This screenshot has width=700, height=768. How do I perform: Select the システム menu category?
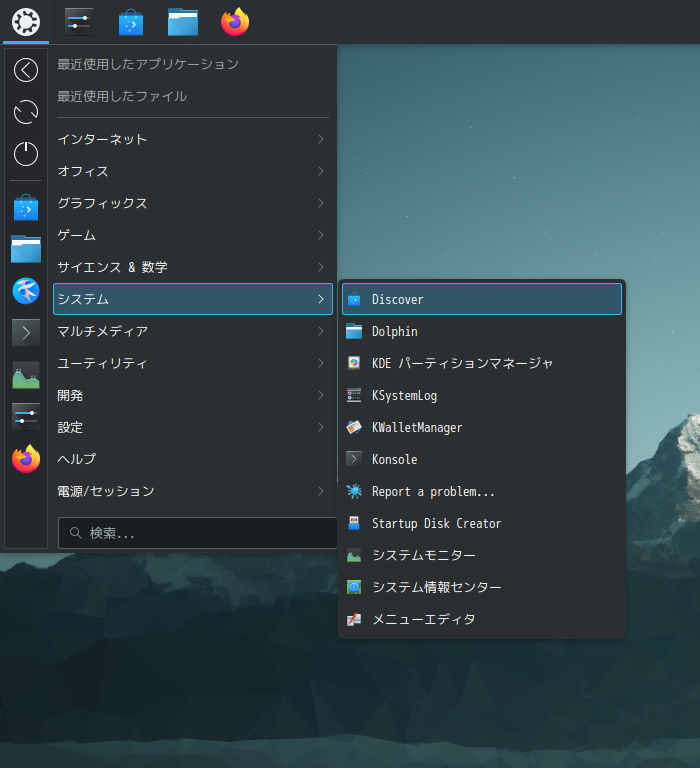point(193,299)
